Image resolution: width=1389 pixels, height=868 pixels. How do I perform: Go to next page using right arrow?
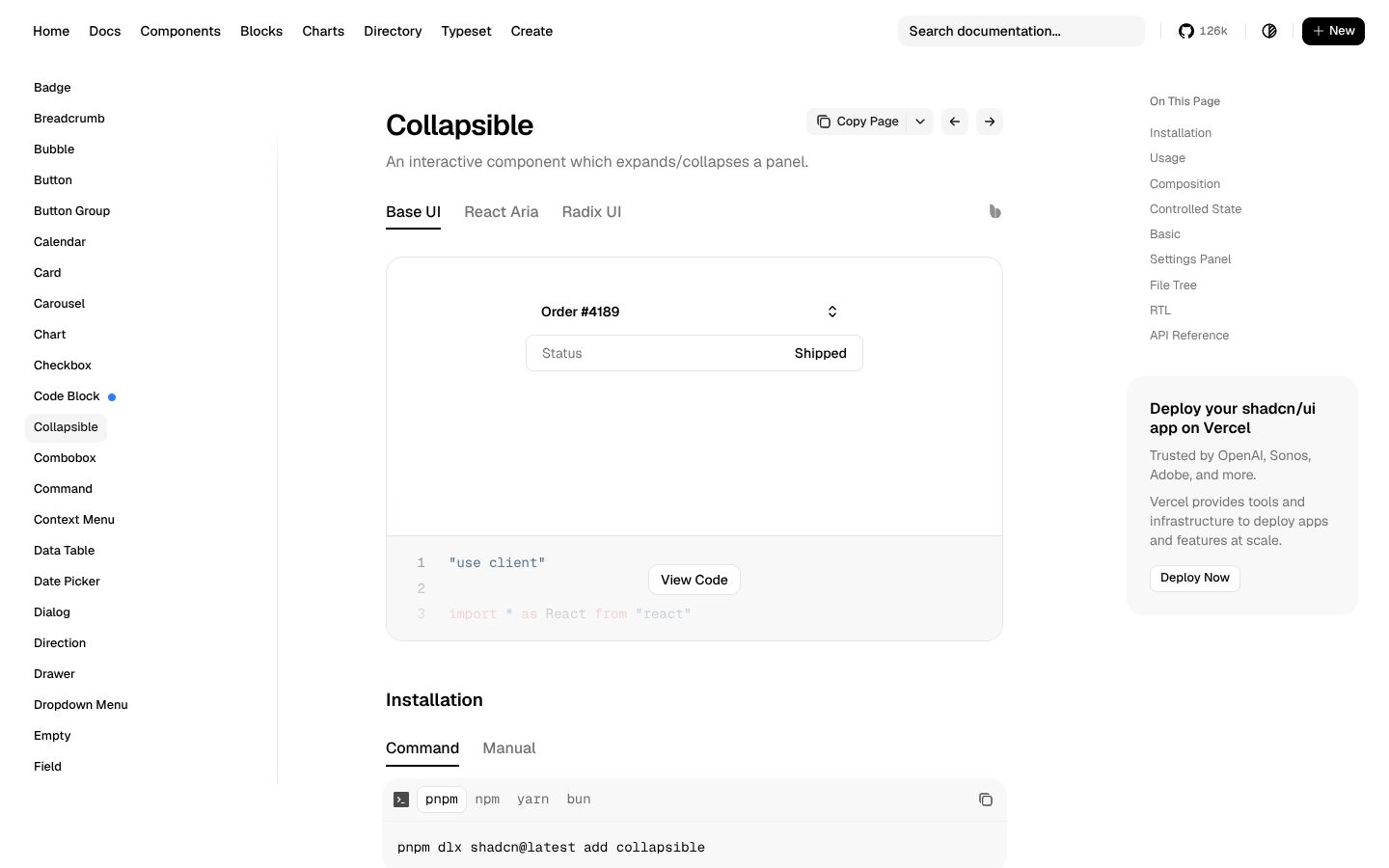click(990, 122)
